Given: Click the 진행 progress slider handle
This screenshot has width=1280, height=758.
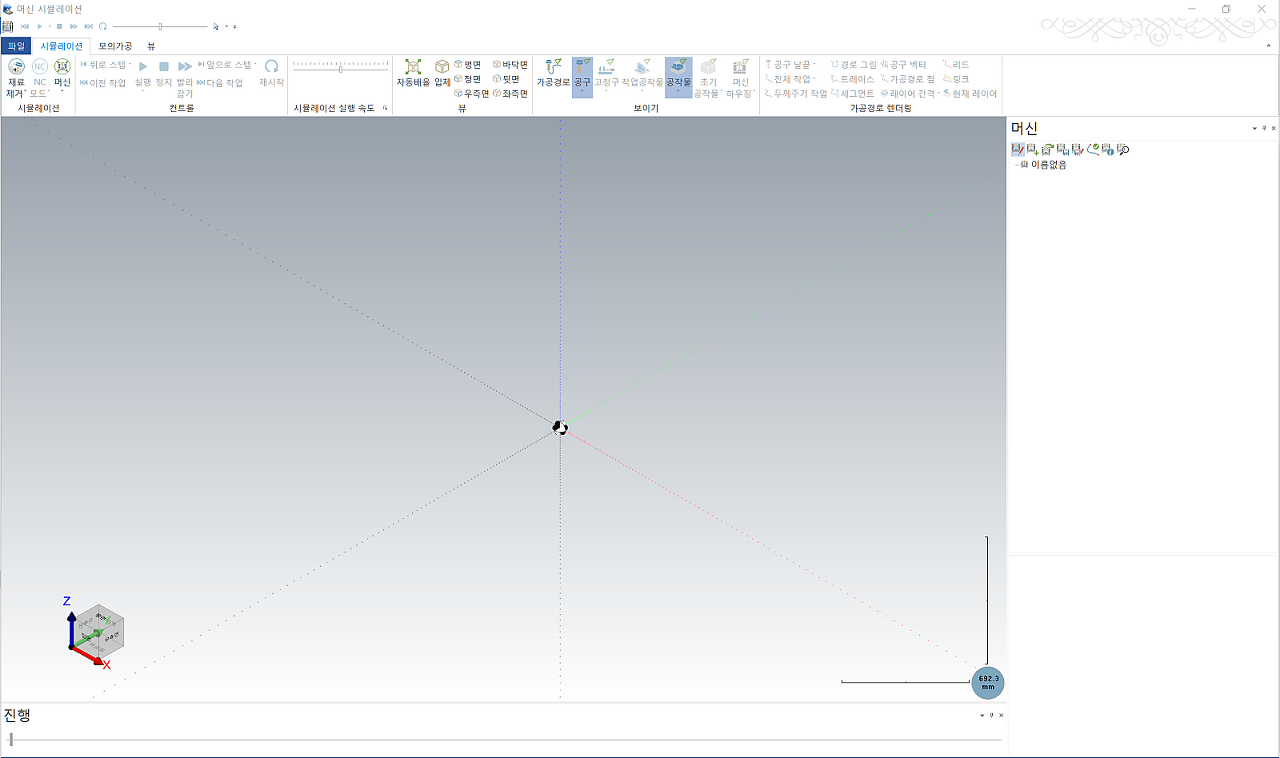Looking at the screenshot, I should point(11,740).
